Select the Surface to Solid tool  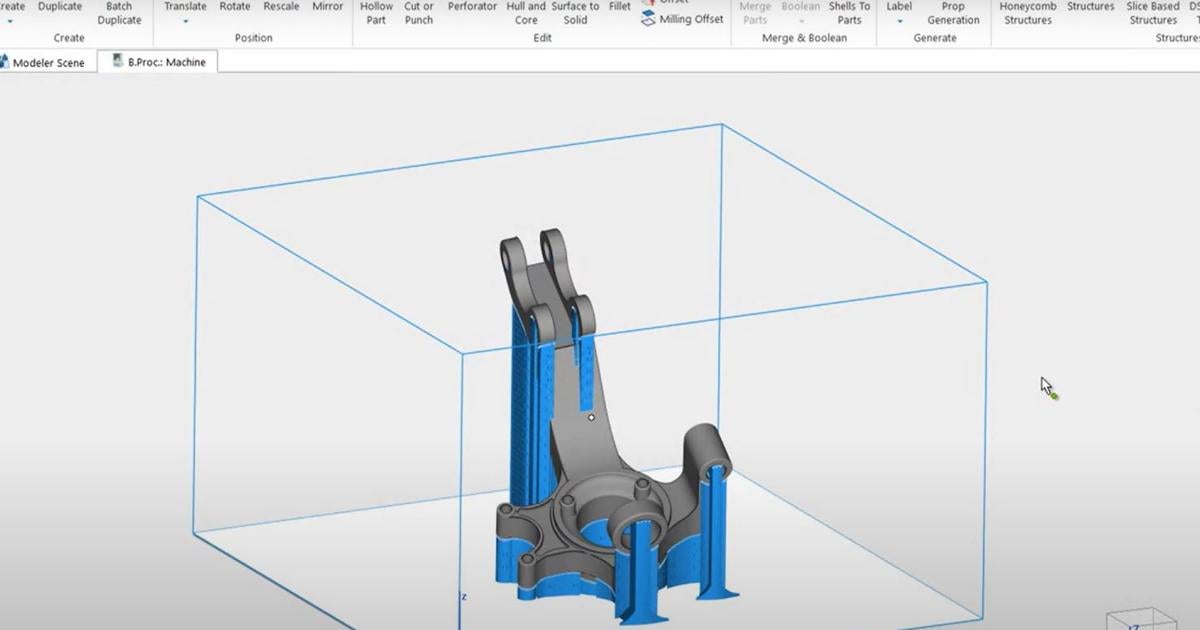575,13
